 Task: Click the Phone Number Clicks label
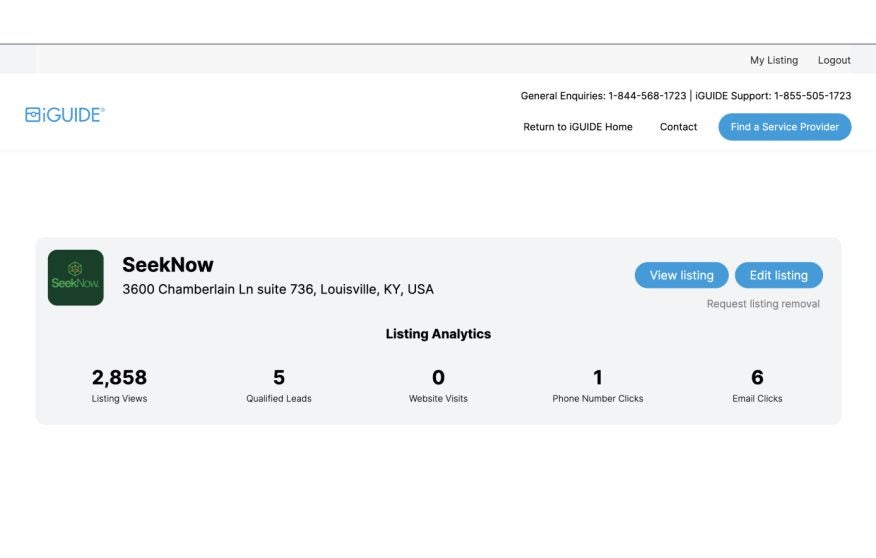point(598,399)
